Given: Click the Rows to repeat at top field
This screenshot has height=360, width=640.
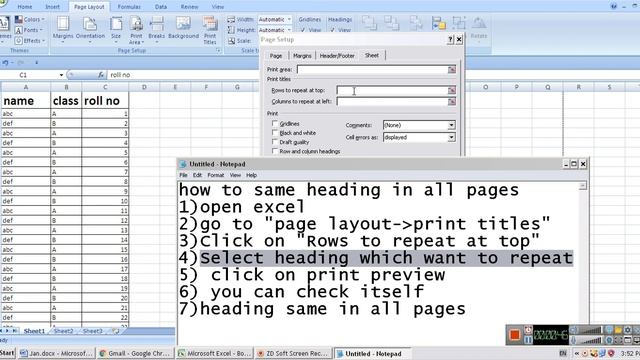Looking at the screenshot, I should point(392,90).
